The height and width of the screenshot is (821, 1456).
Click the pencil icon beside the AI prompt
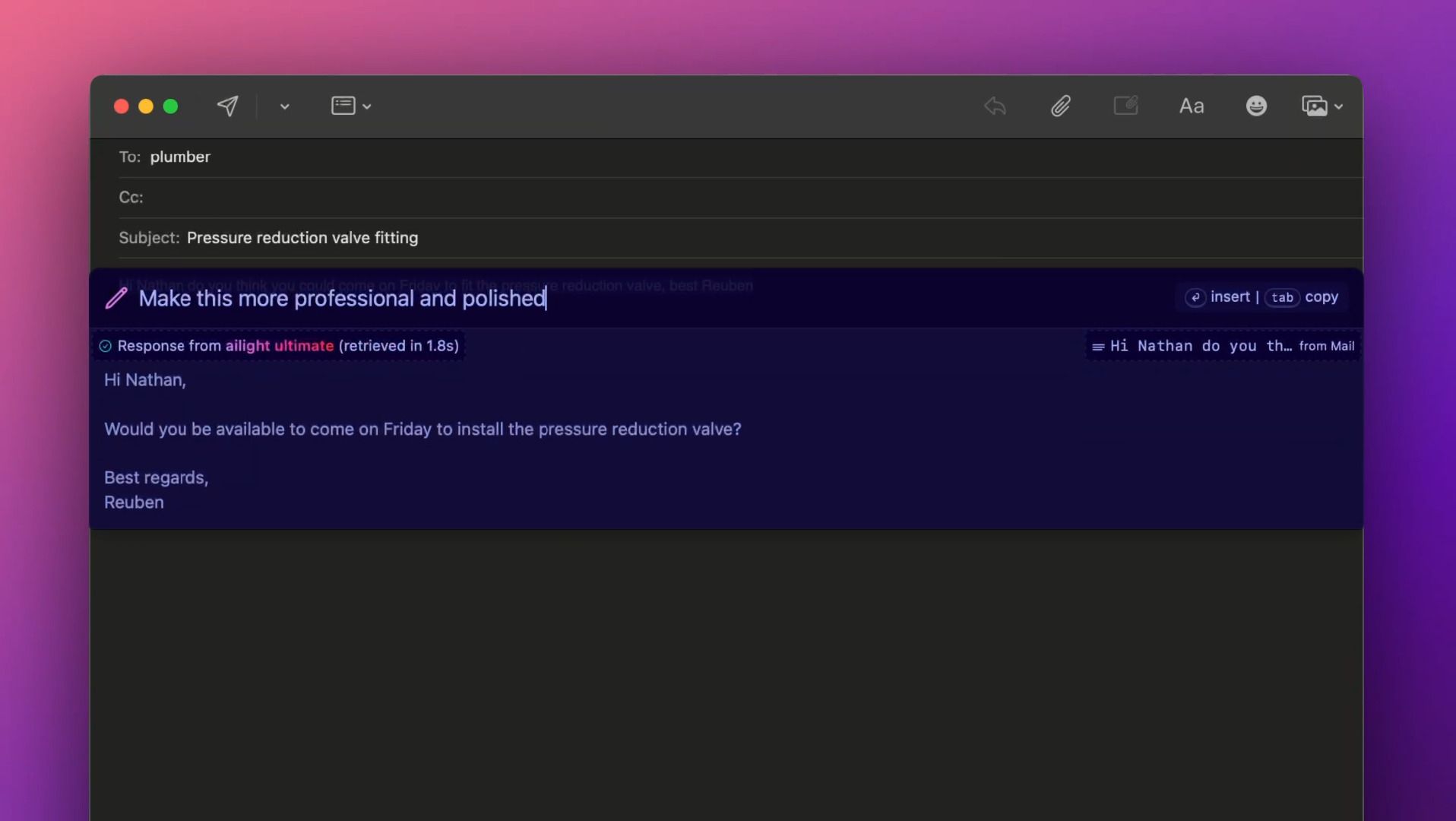[x=116, y=298]
